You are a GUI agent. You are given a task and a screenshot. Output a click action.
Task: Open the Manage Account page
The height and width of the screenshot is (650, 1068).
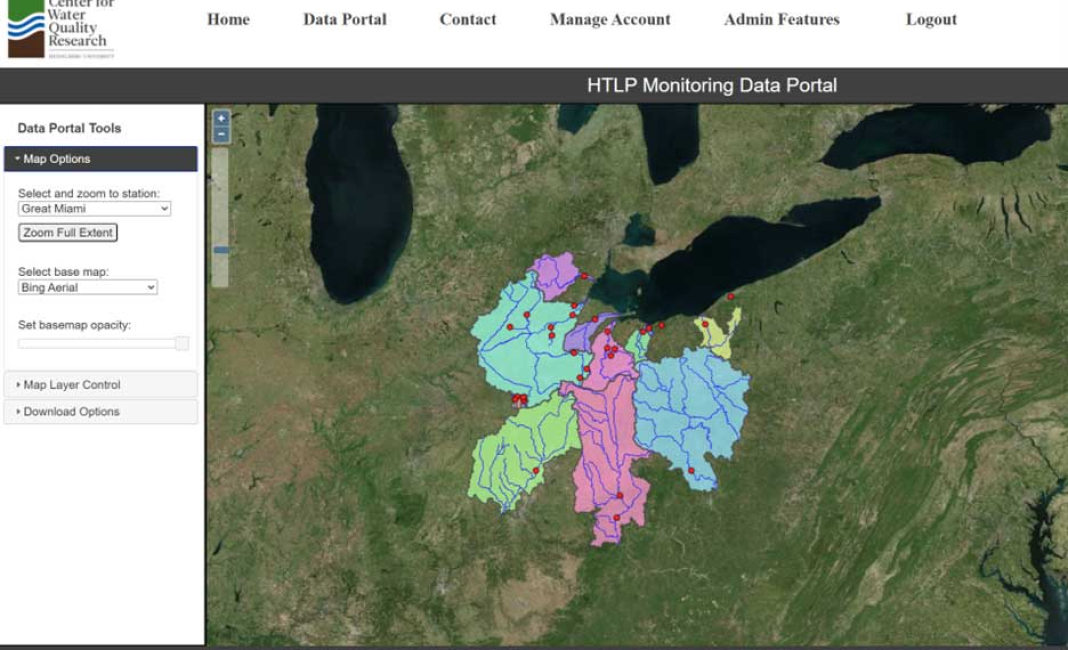610,19
